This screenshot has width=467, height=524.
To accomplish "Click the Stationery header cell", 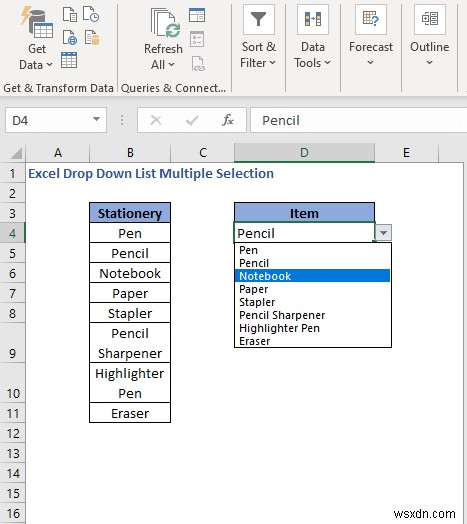I will point(130,213).
